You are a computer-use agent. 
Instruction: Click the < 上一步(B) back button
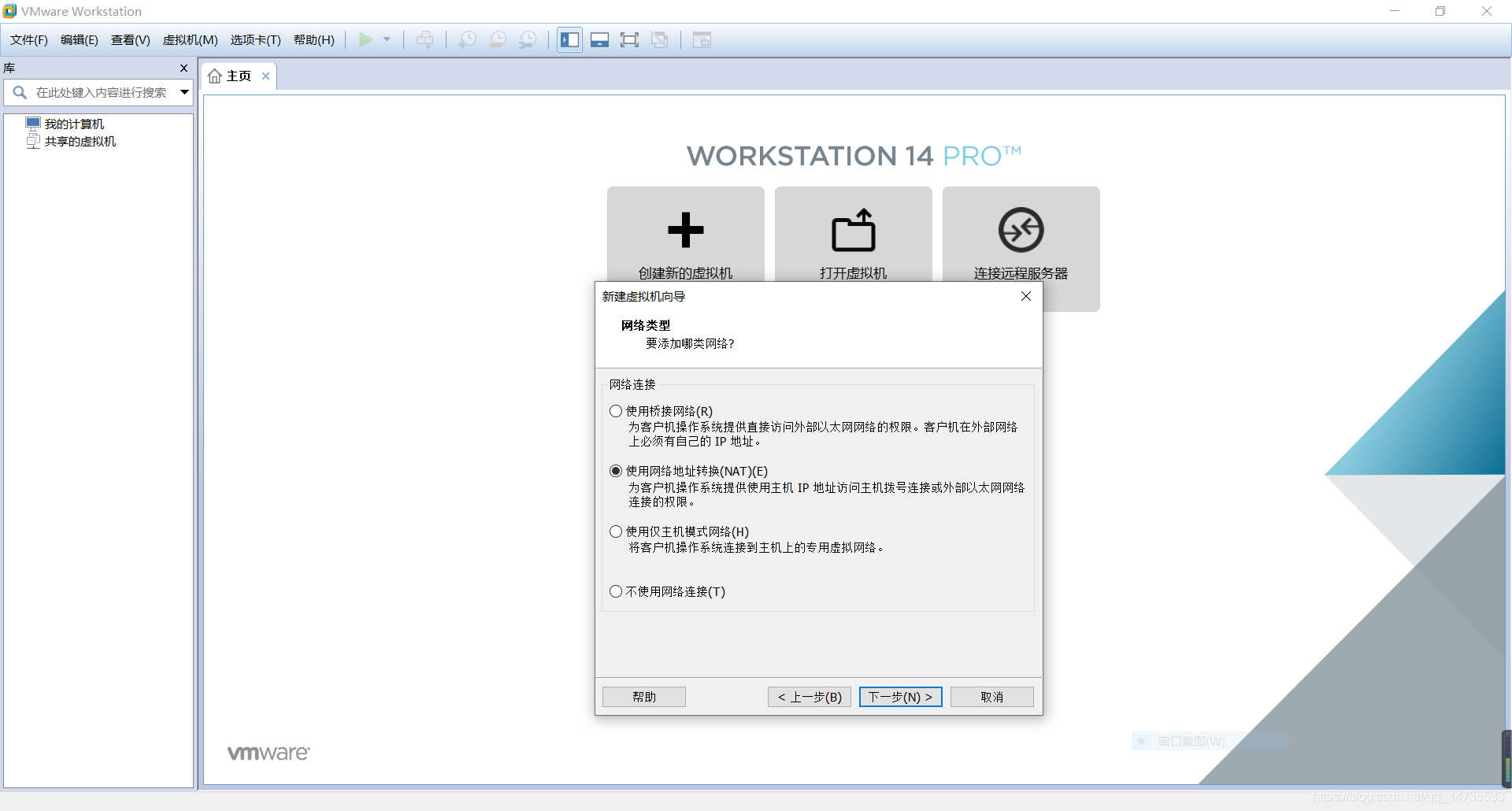(810, 697)
